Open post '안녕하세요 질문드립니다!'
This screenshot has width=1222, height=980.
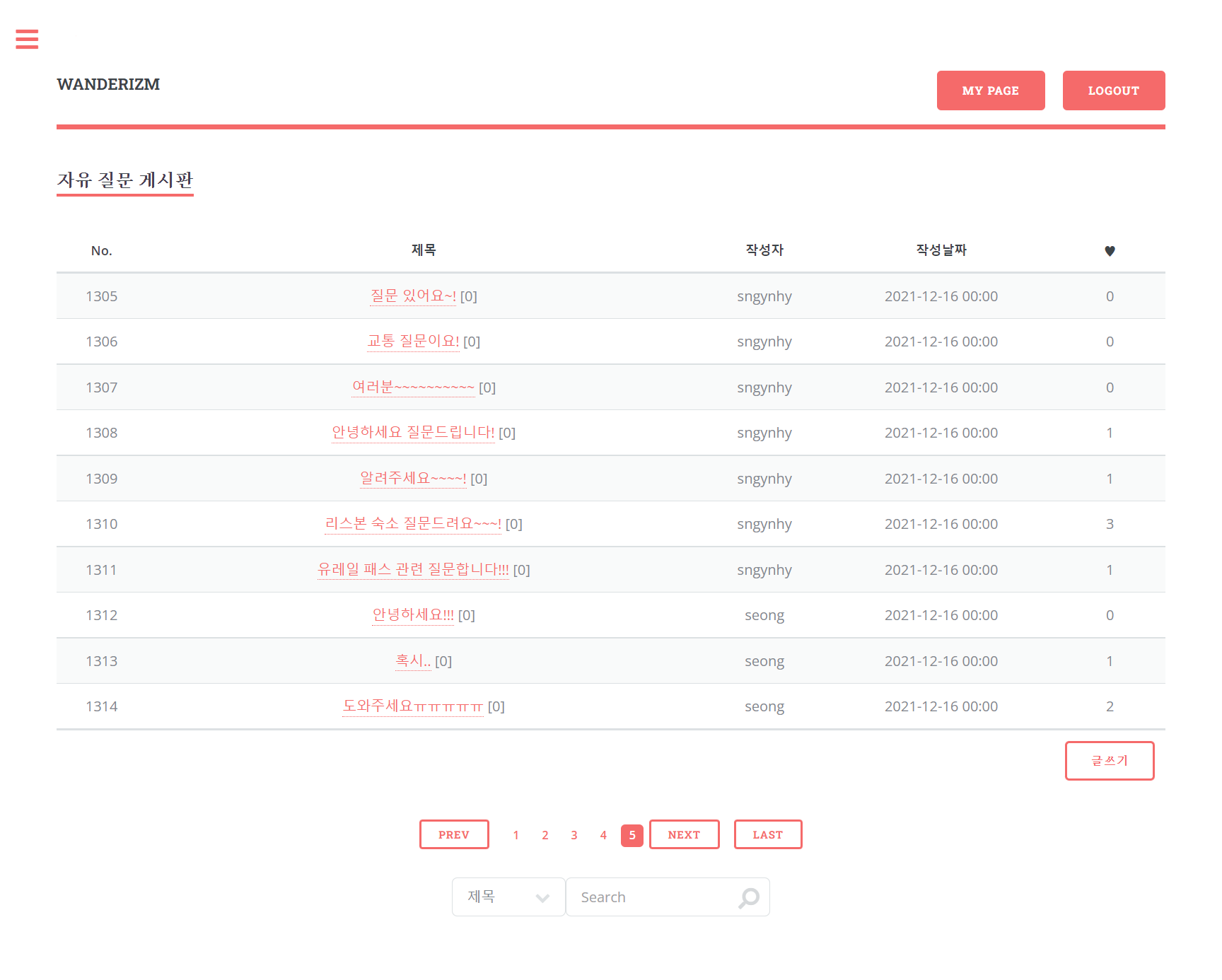coord(413,432)
